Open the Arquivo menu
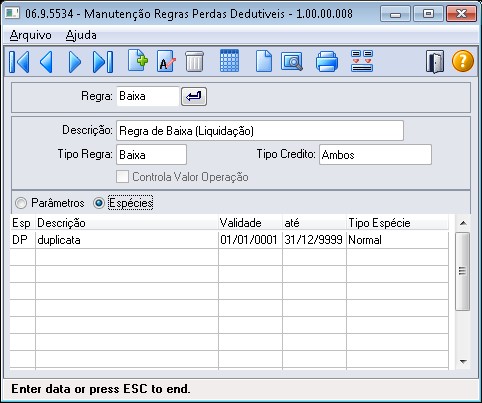Viewport: 482px width, 403px height. click(30, 35)
